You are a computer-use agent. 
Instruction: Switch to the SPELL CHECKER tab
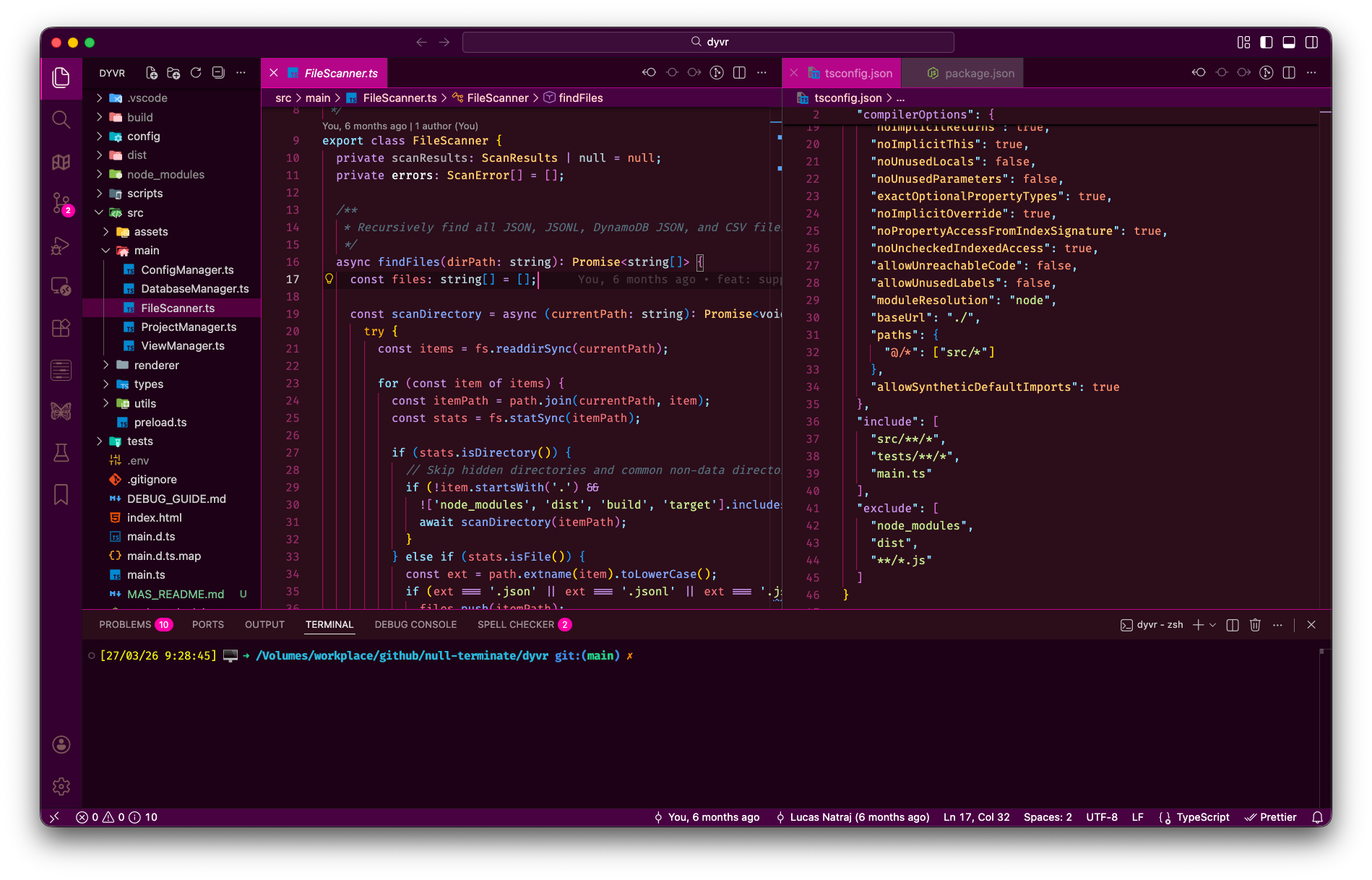(x=525, y=625)
